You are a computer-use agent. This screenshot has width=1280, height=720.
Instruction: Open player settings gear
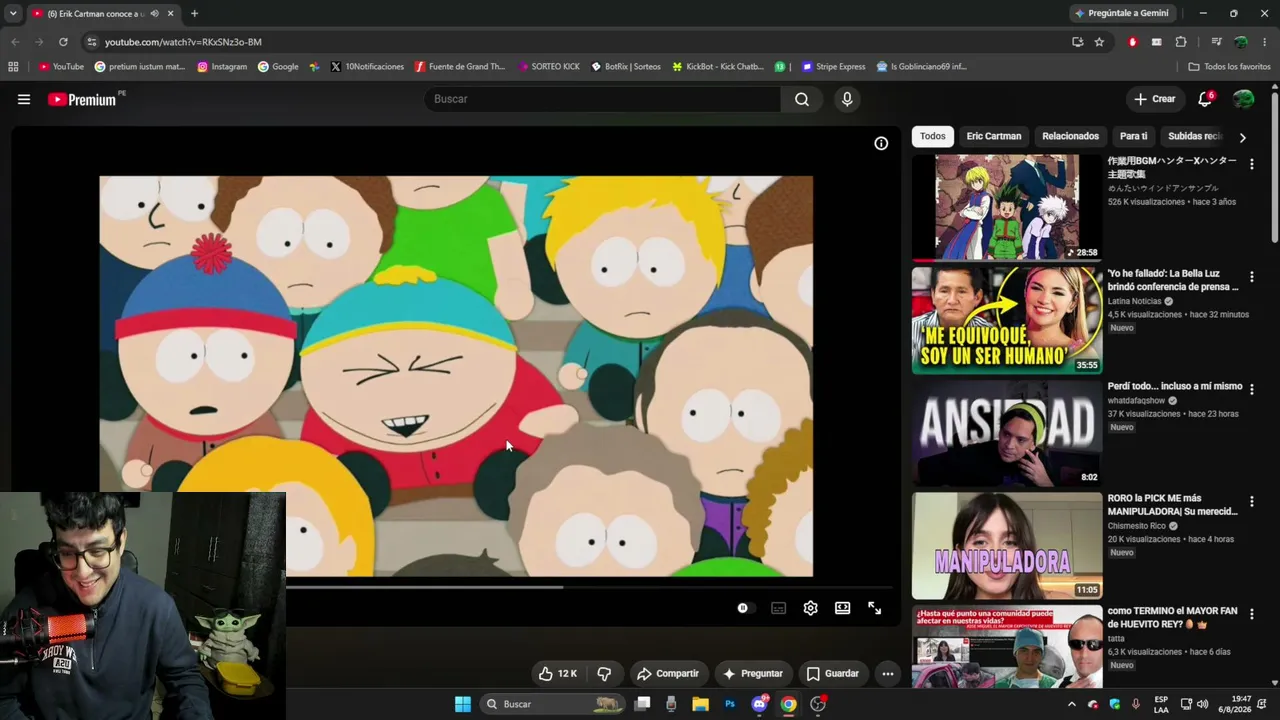pyautogui.click(x=810, y=608)
